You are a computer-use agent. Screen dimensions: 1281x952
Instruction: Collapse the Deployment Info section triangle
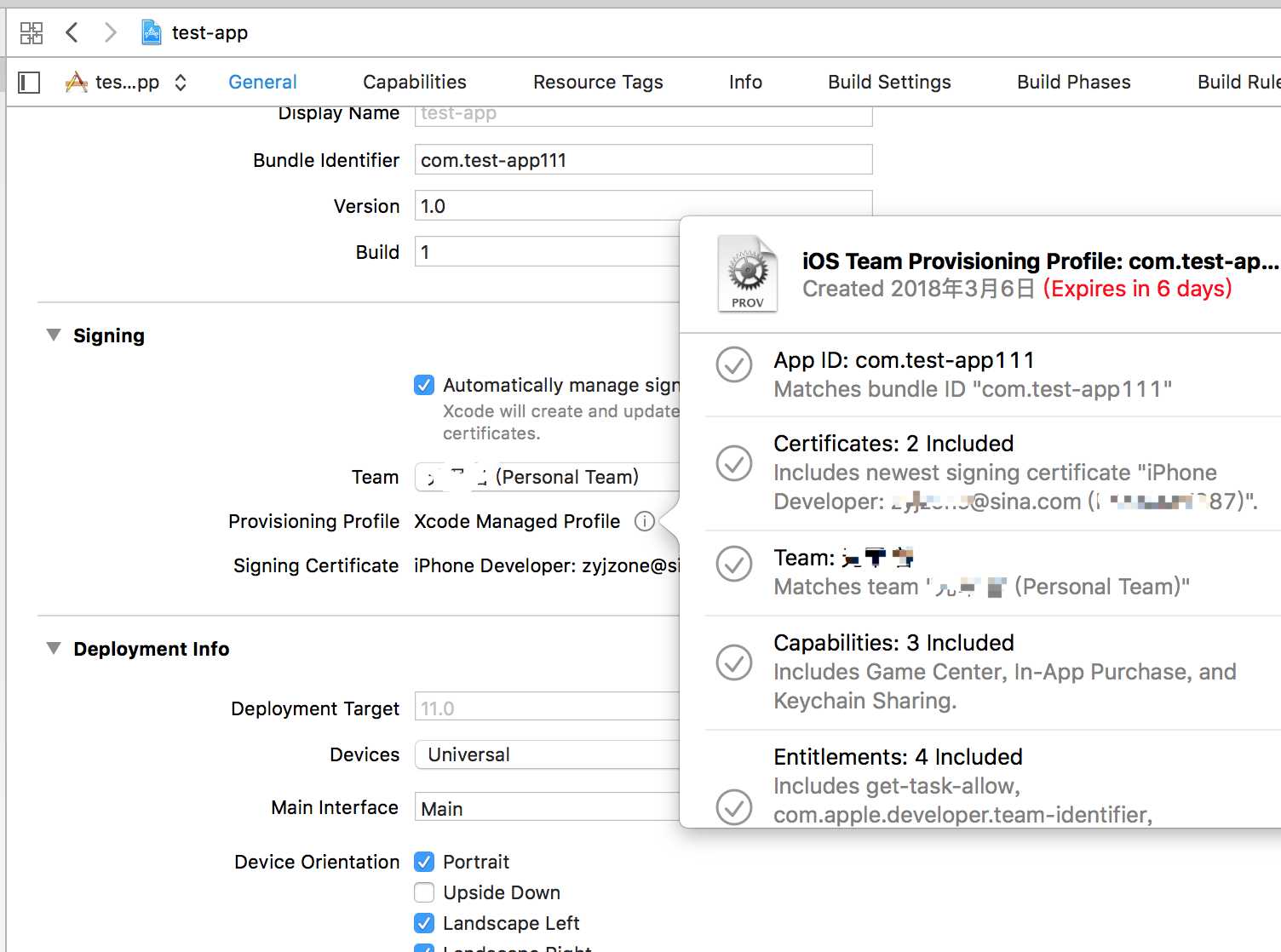pos(54,649)
